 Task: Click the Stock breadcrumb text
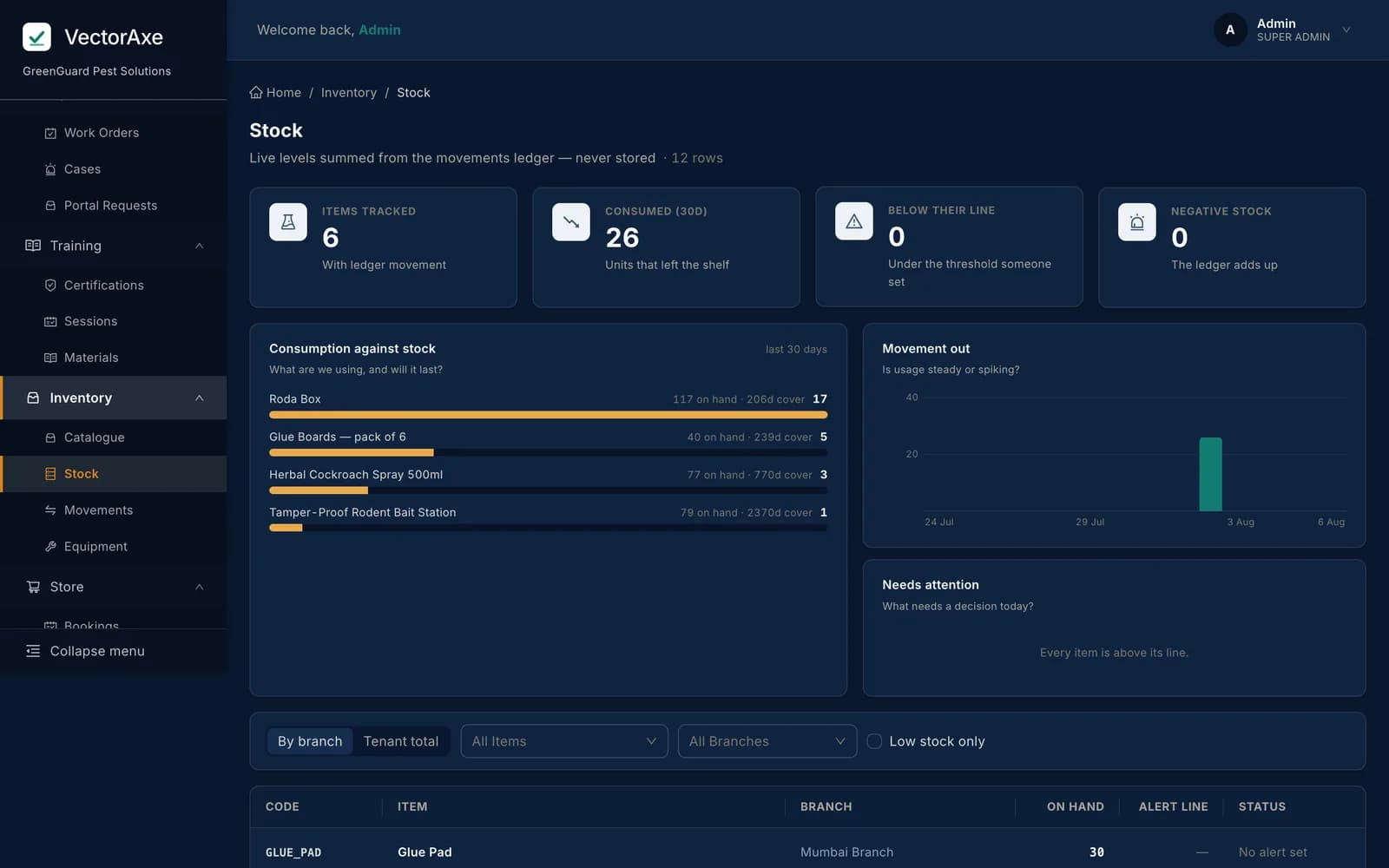(x=413, y=92)
